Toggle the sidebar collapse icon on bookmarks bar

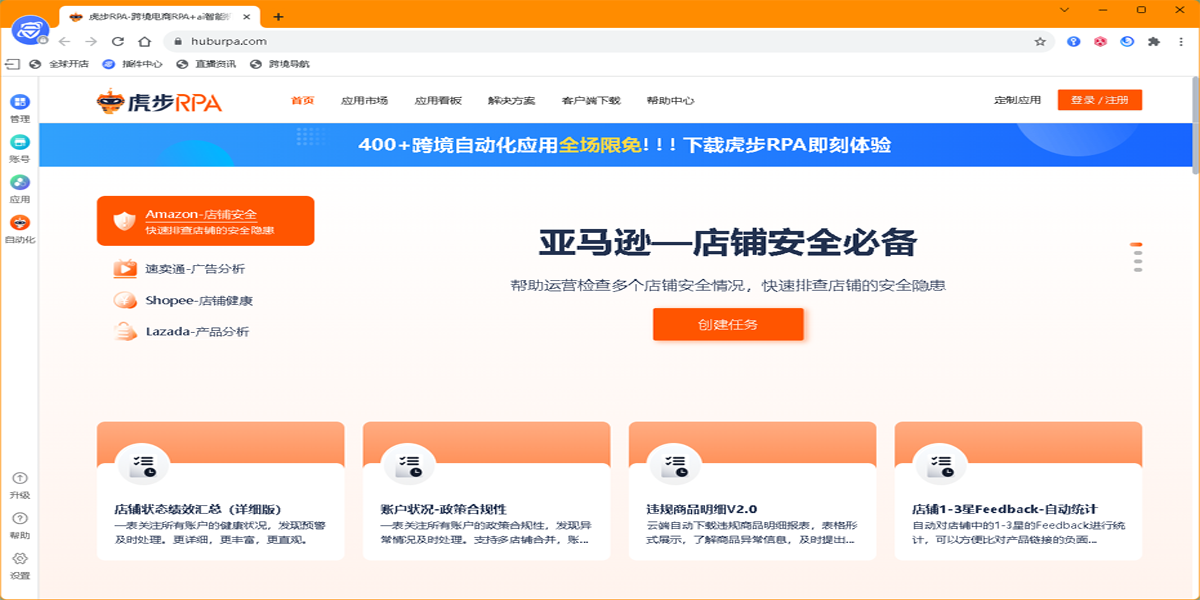pos(14,63)
